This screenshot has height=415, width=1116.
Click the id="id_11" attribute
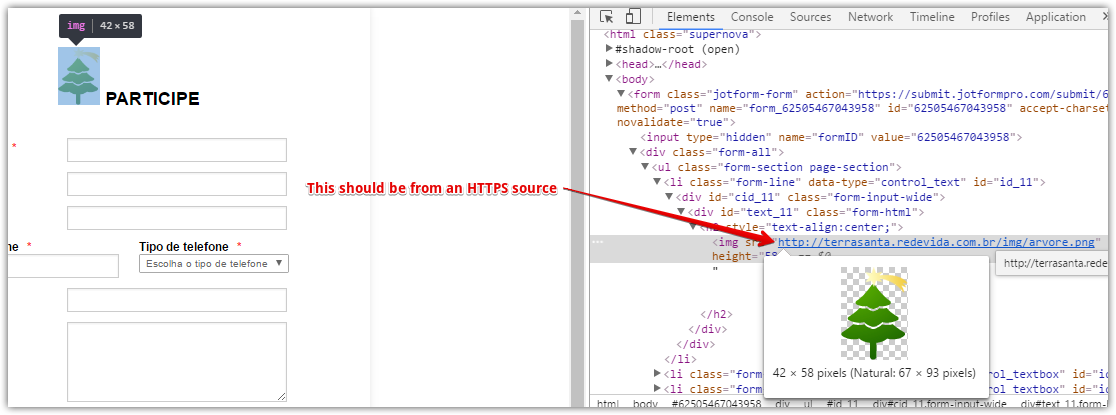click(1004, 182)
